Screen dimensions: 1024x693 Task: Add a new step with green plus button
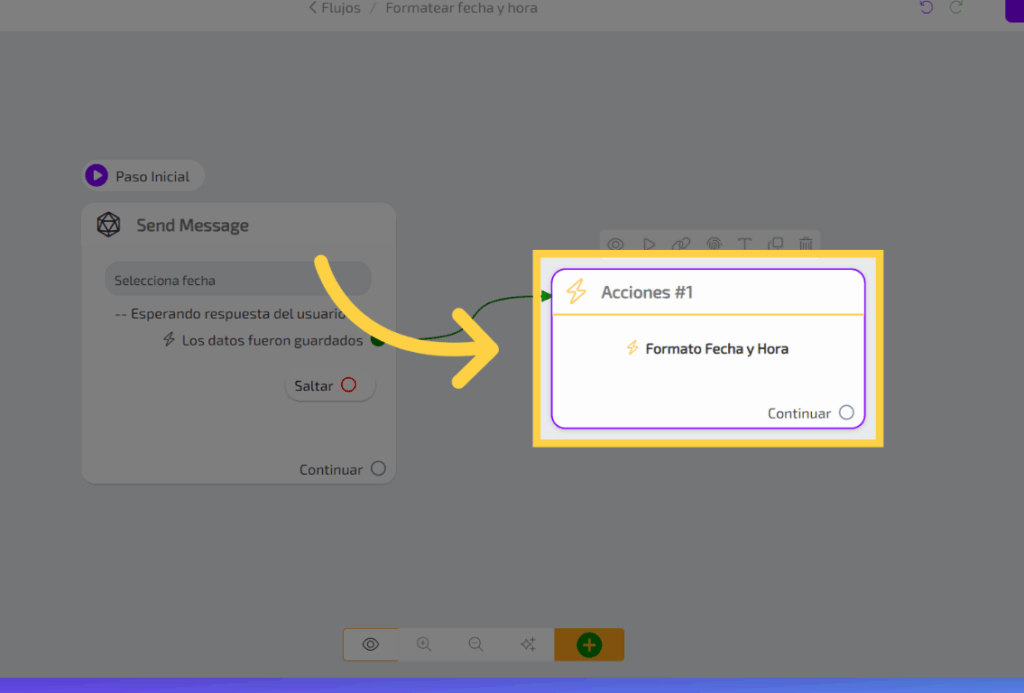[589, 645]
